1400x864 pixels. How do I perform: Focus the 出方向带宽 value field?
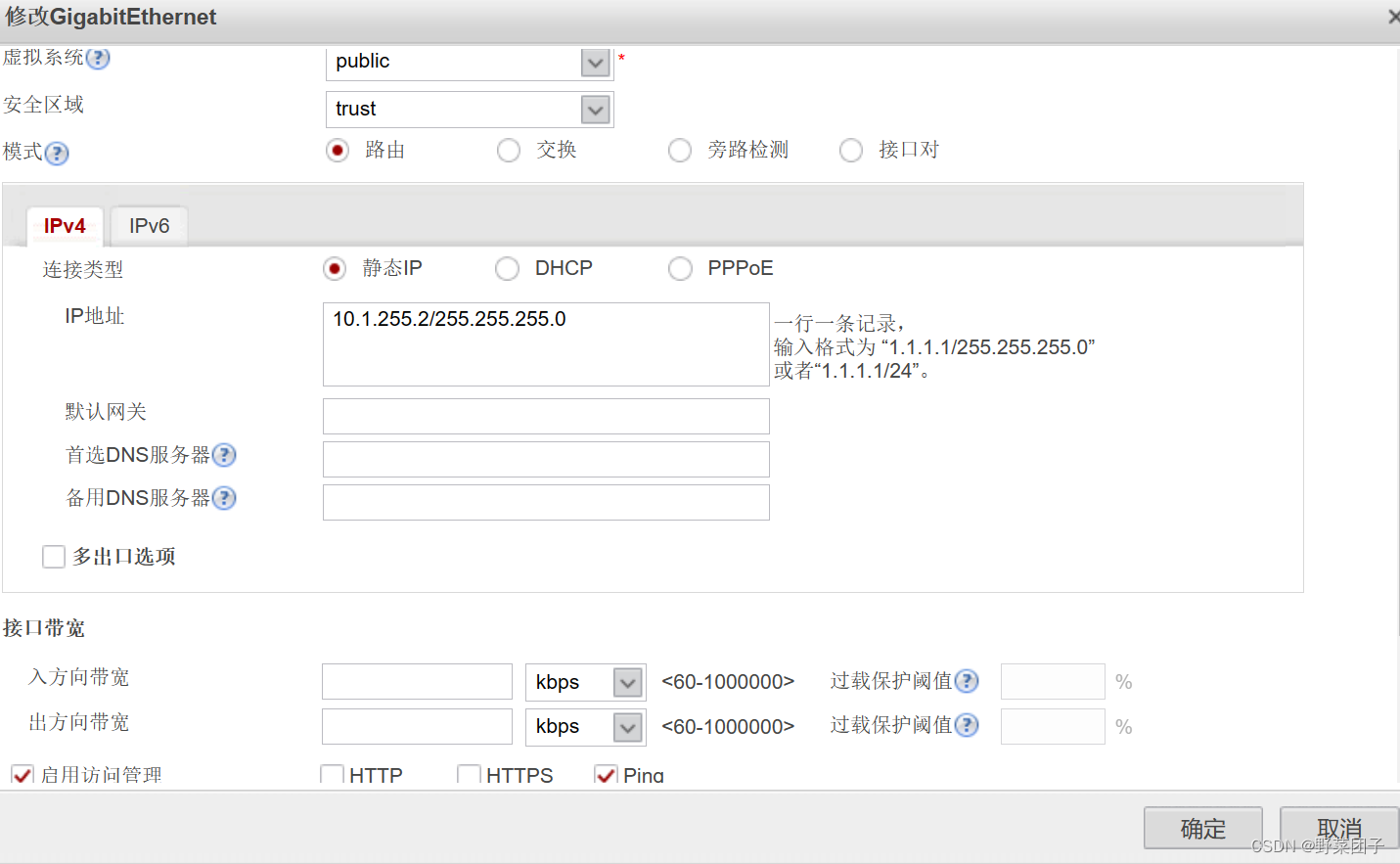[x=417, y=727]
